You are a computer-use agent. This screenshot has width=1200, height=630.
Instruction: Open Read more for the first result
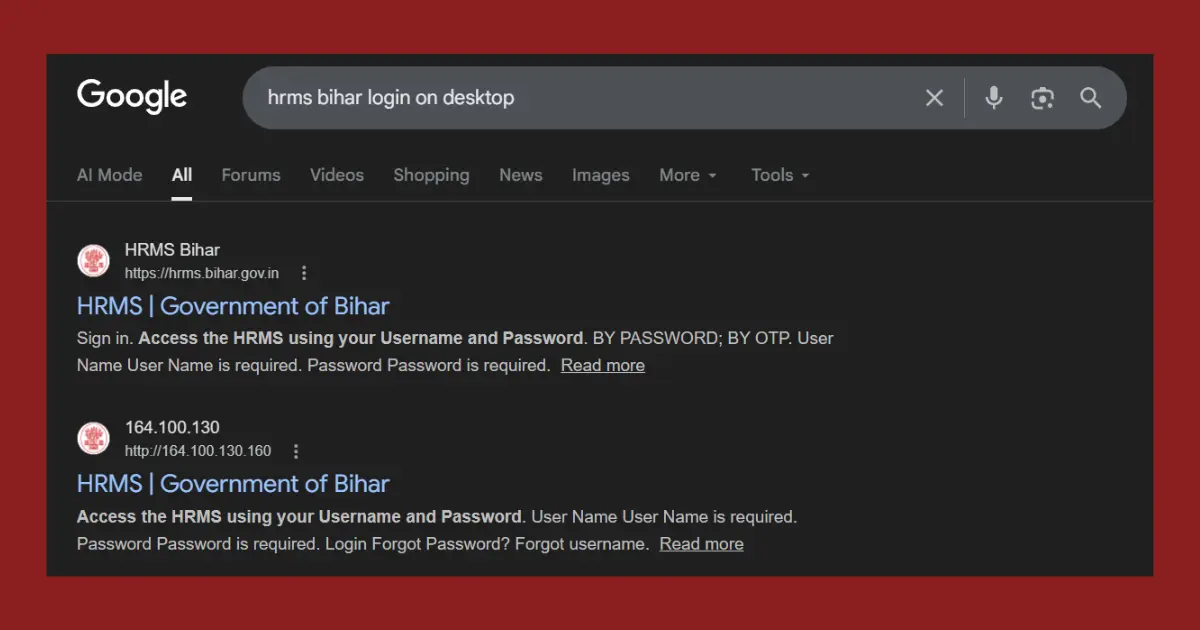click(602, 365)
